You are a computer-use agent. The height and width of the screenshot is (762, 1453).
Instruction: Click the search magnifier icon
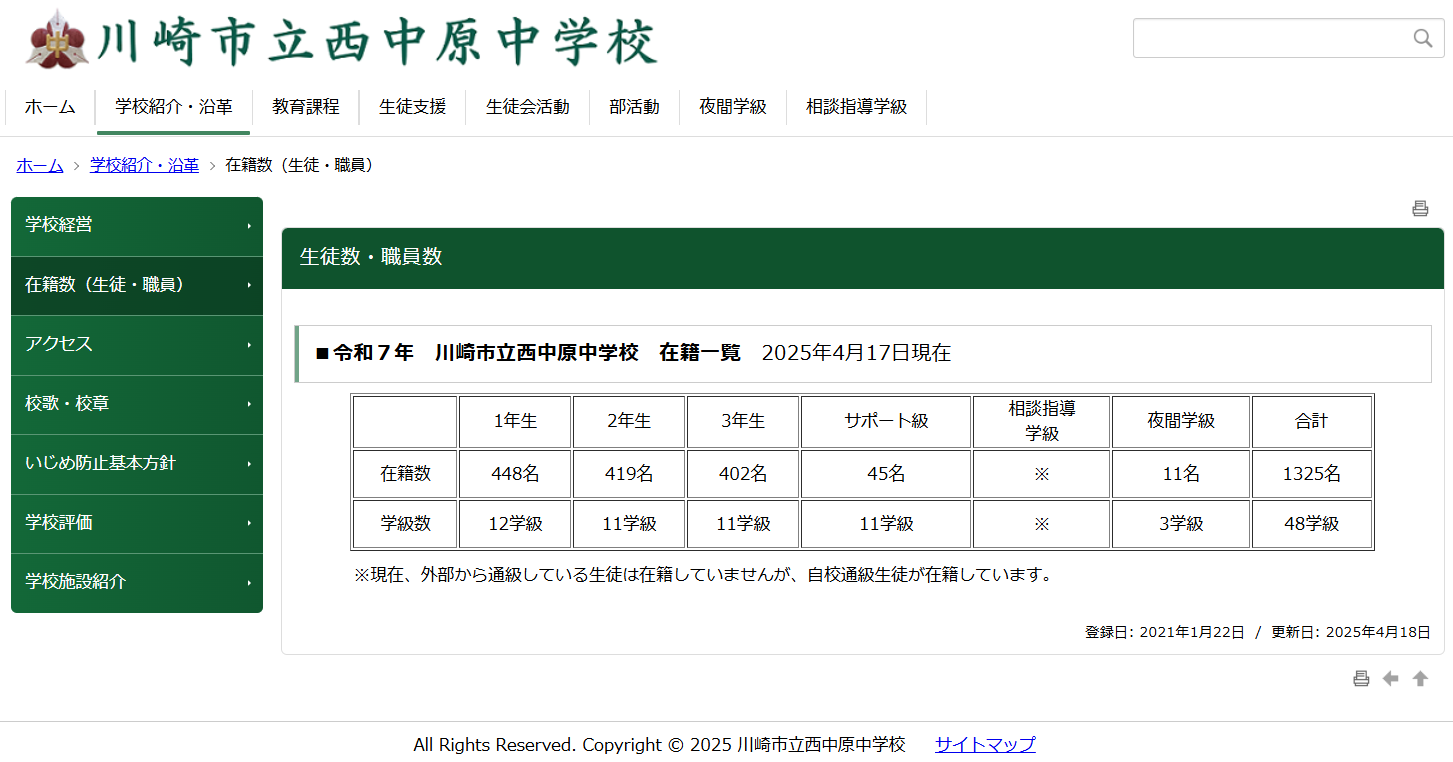pos(1422,38)
